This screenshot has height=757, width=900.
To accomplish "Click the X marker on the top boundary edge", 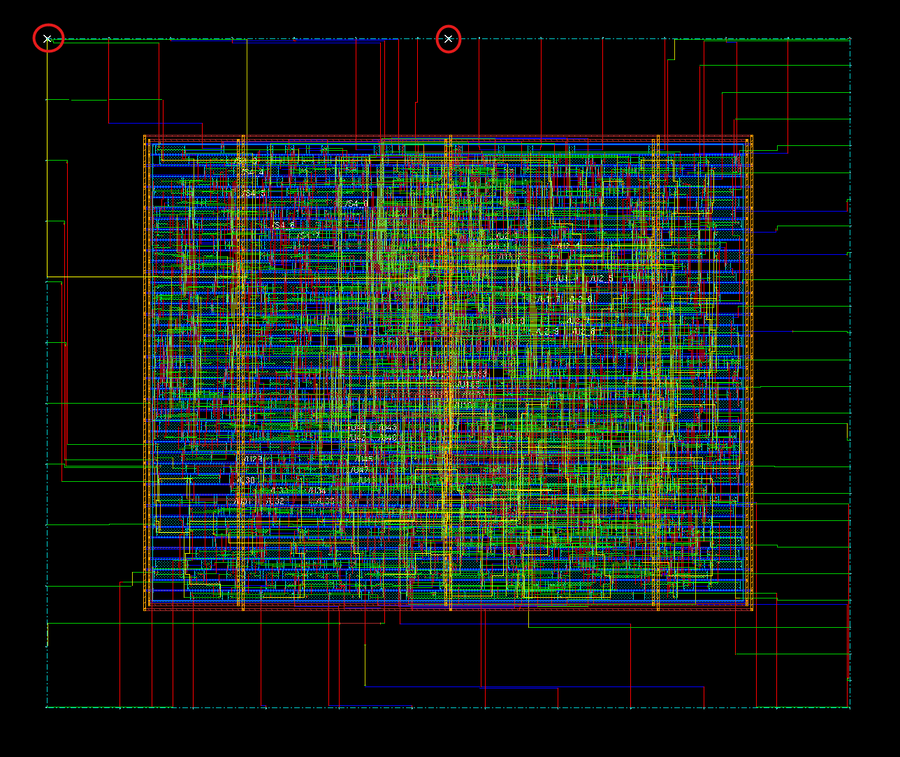I will click(448, 38).
